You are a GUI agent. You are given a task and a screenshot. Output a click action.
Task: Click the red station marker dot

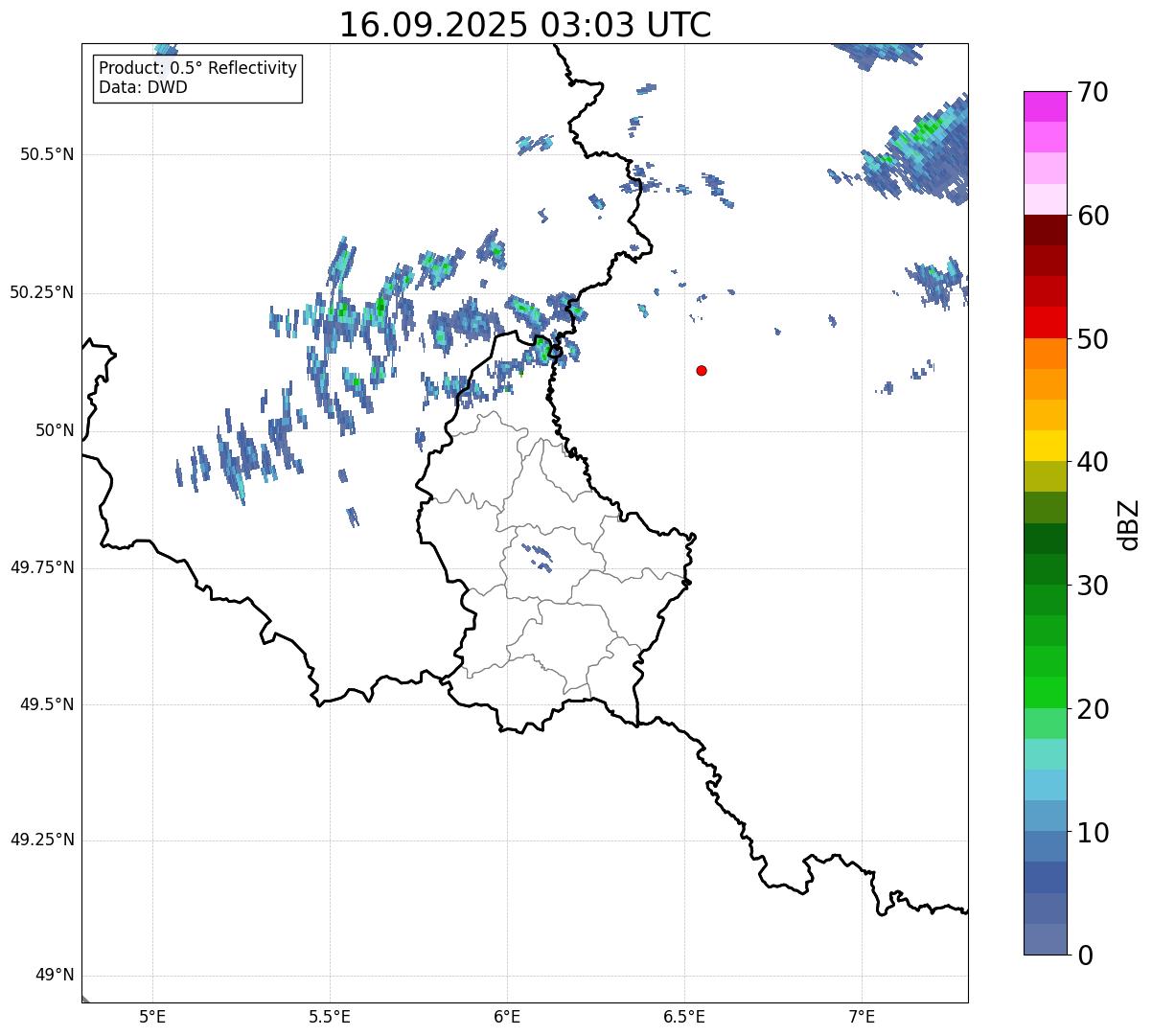[702, 370]
